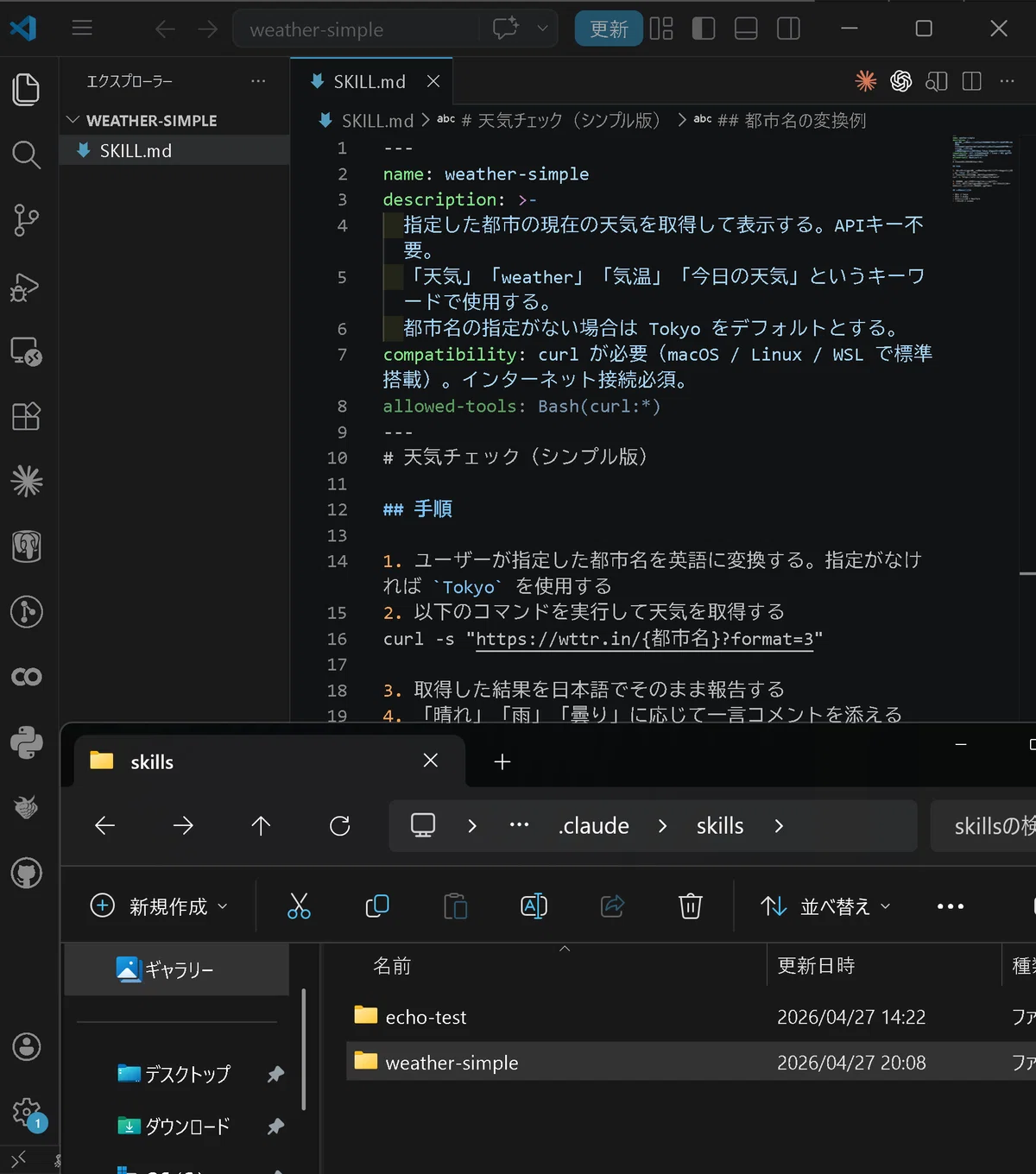Open the chat sparkle icon in title bar

pyautogui.click(x=505, y=28)
